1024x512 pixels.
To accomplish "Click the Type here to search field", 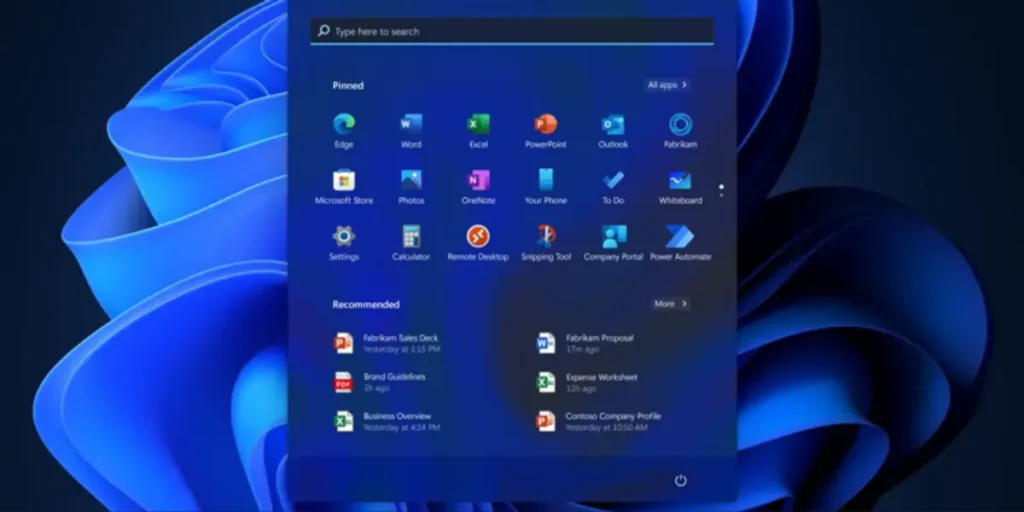I will coord(512,31).
